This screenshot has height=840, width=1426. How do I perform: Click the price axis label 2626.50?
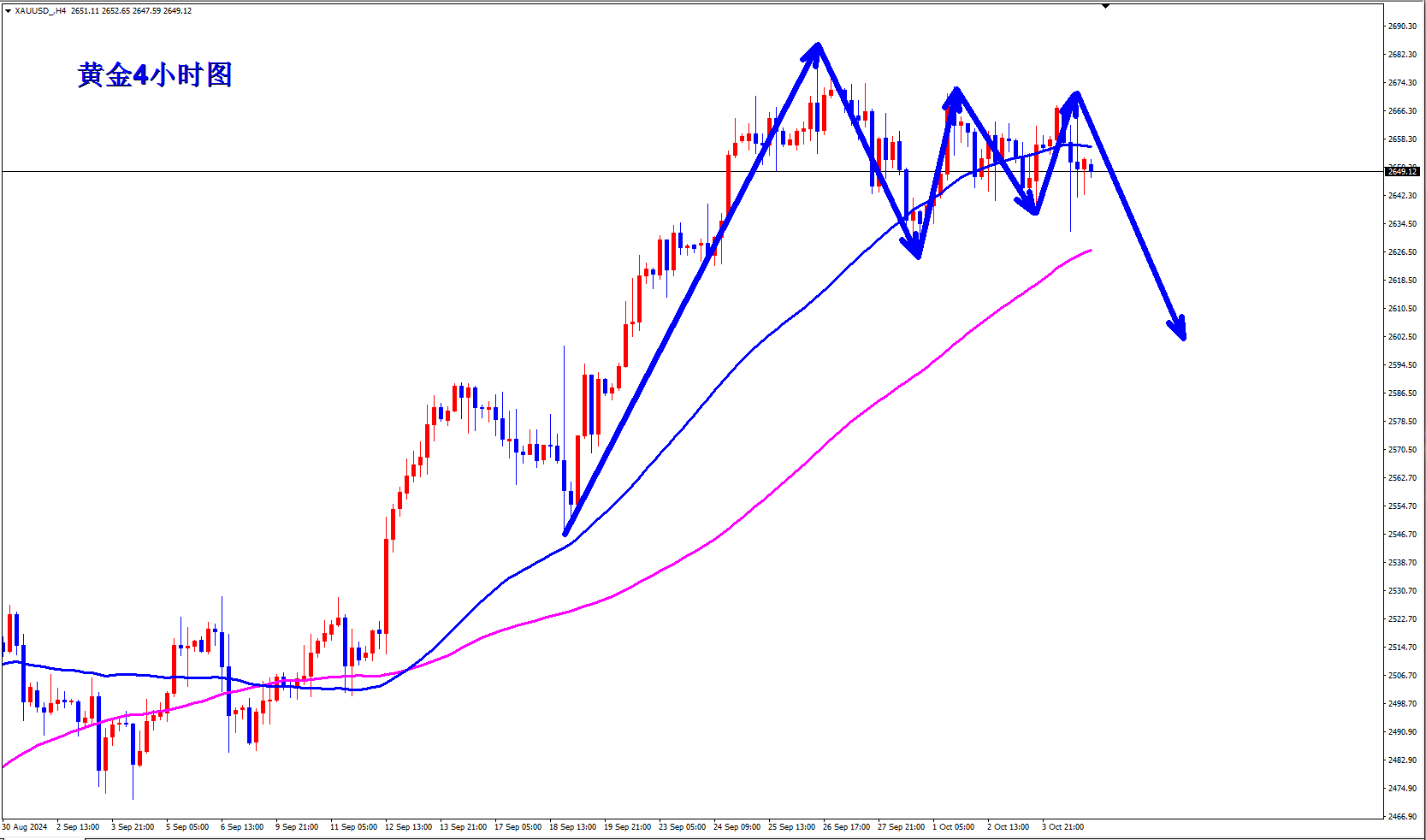coord(1402,252)
